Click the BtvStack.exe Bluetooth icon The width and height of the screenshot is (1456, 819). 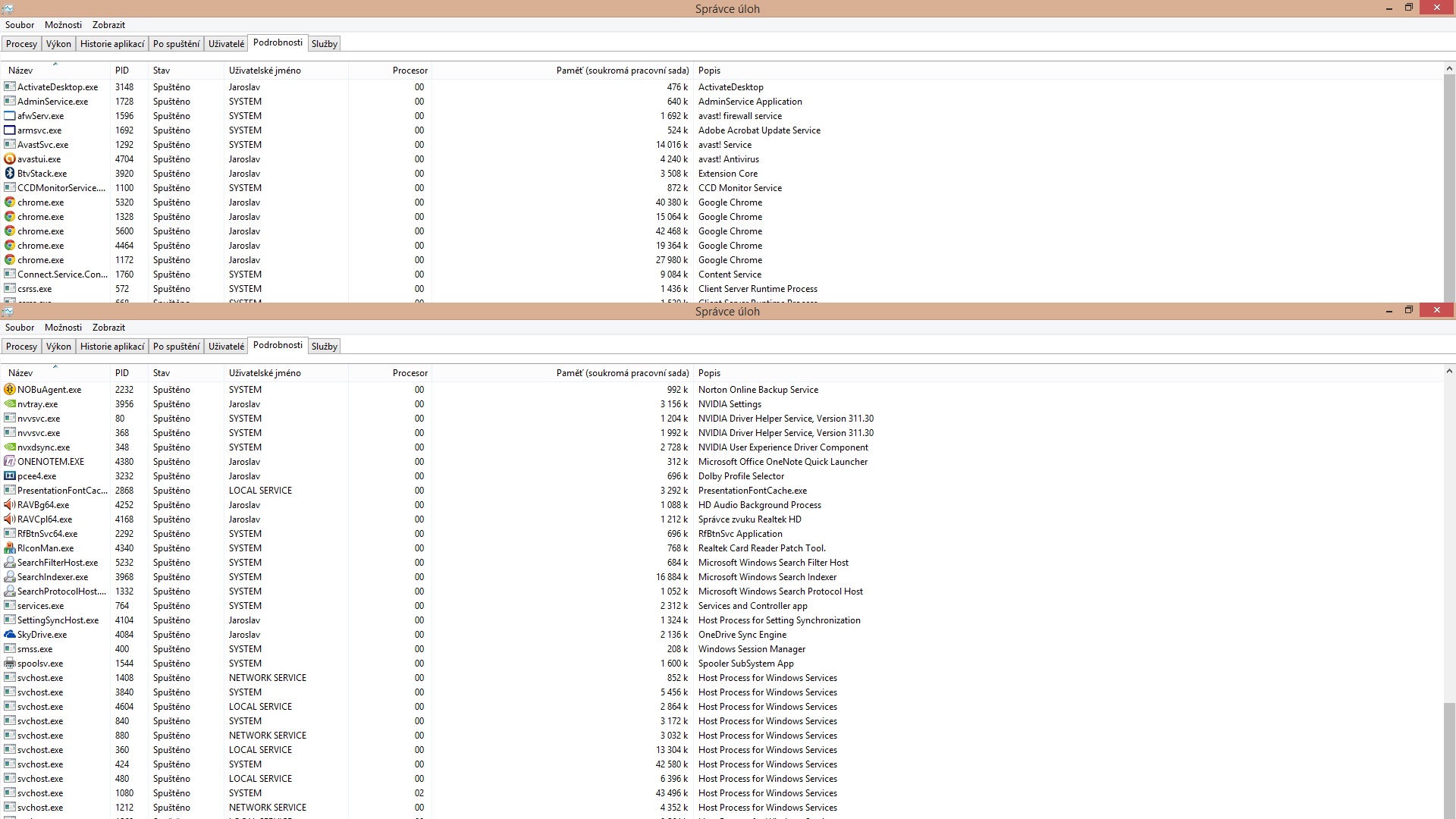click(x=10, y=174)
